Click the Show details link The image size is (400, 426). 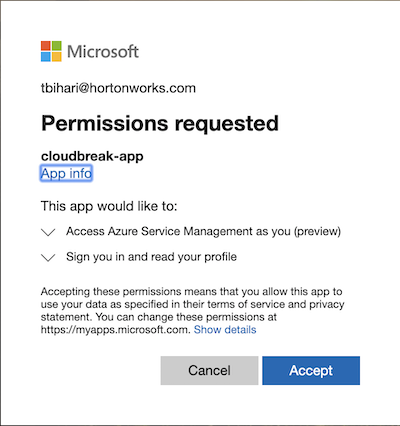click(225, 330)
